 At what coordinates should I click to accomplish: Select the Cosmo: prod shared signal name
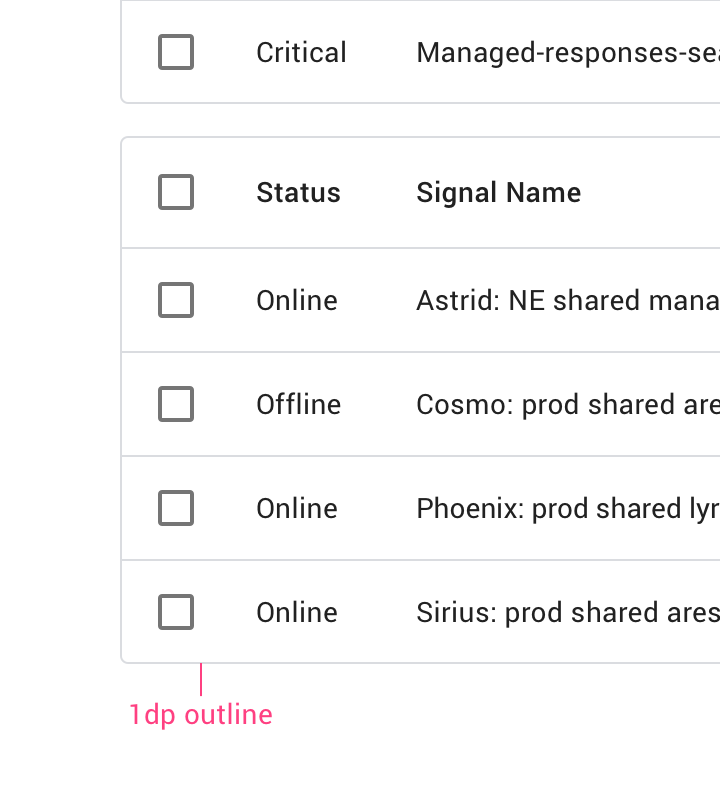pos(568,405)
